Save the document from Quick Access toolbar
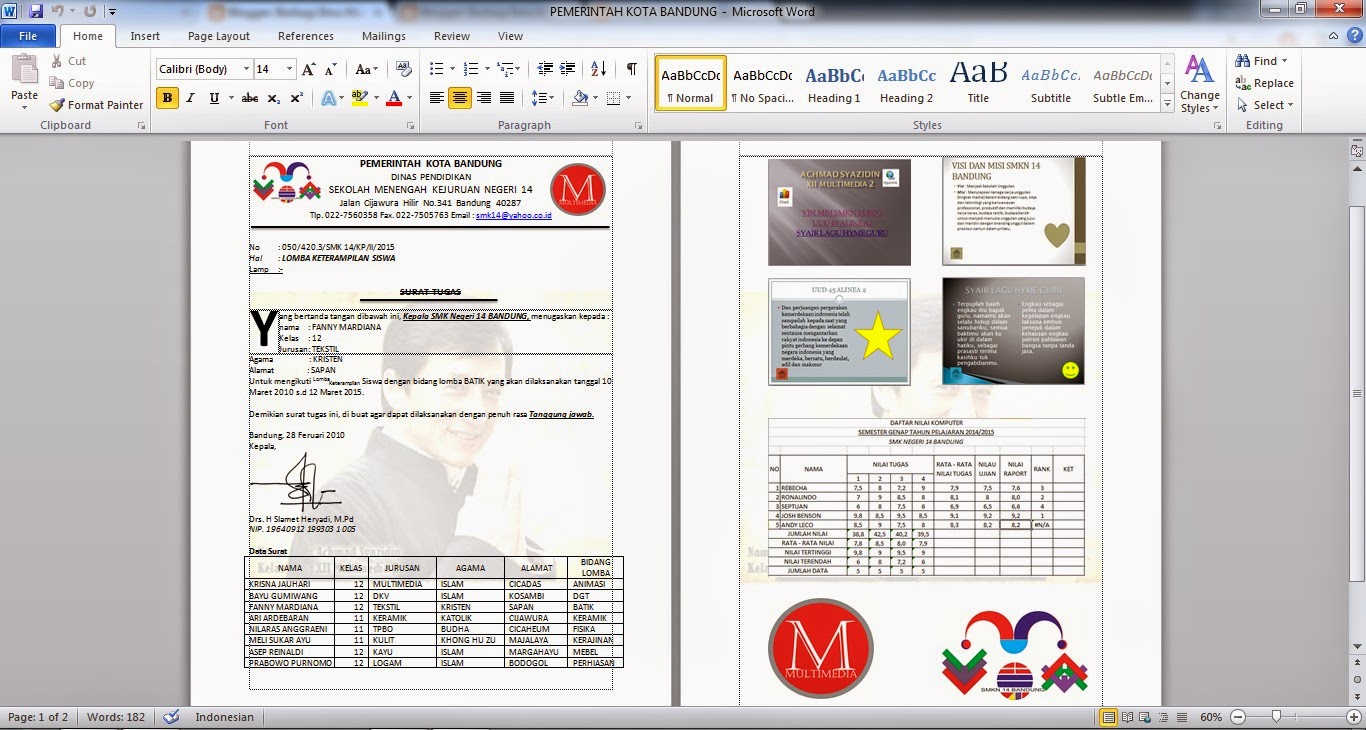 click(x=37, y=11)
